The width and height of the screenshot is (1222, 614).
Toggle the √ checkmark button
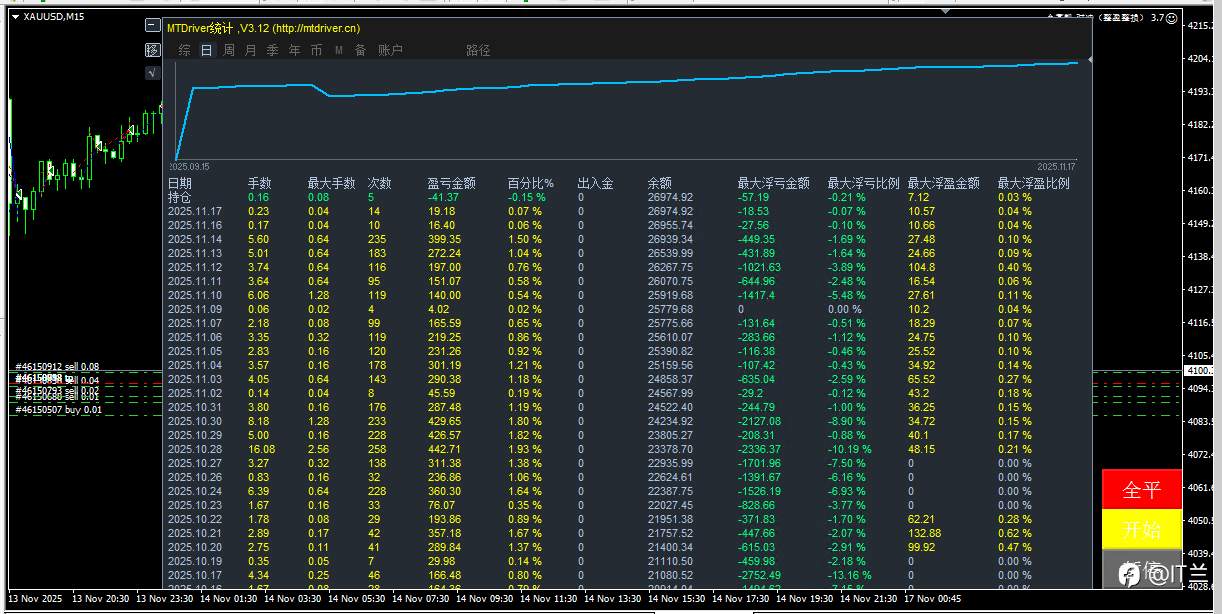point(152,72)
